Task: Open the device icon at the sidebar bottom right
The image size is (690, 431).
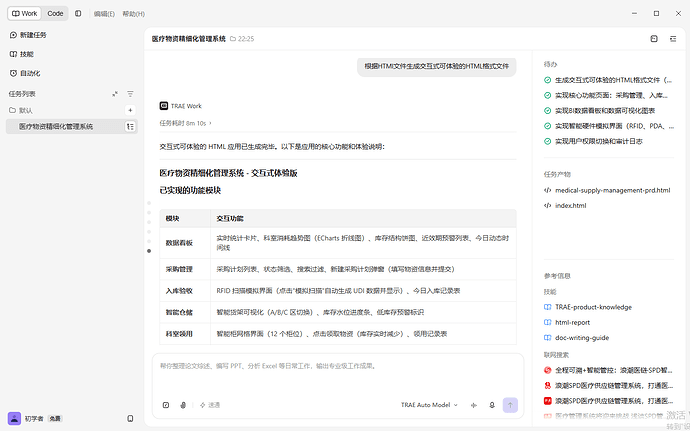Action: (x=130, y=418)
